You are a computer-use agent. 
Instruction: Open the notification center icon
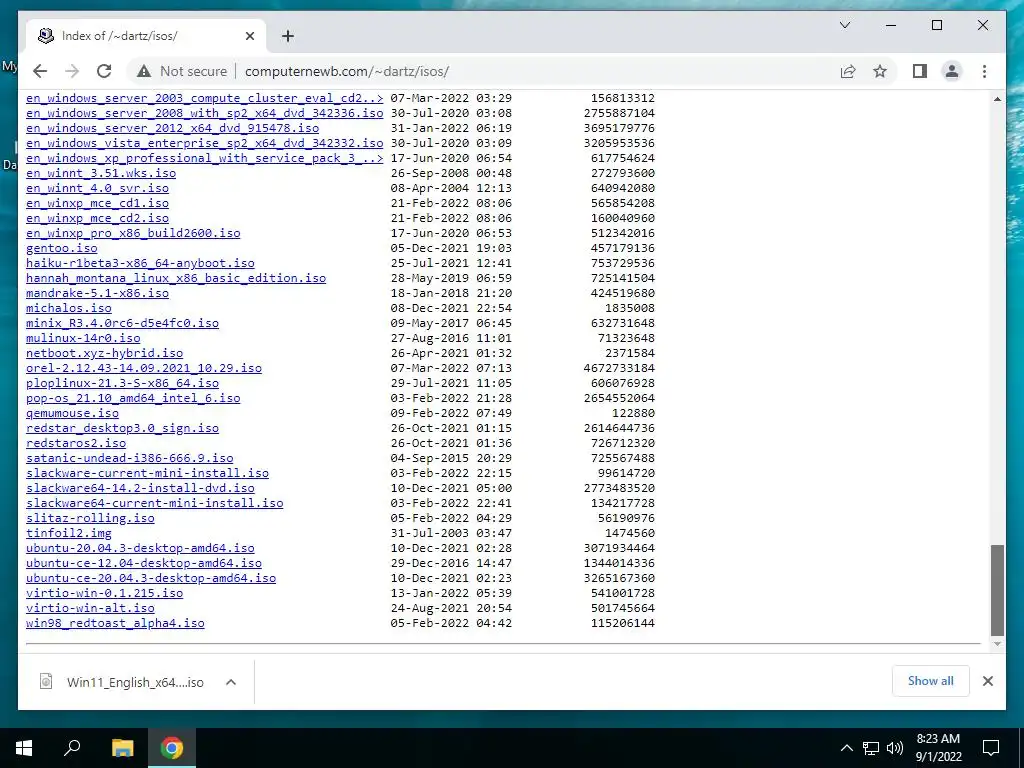point(991,748)
